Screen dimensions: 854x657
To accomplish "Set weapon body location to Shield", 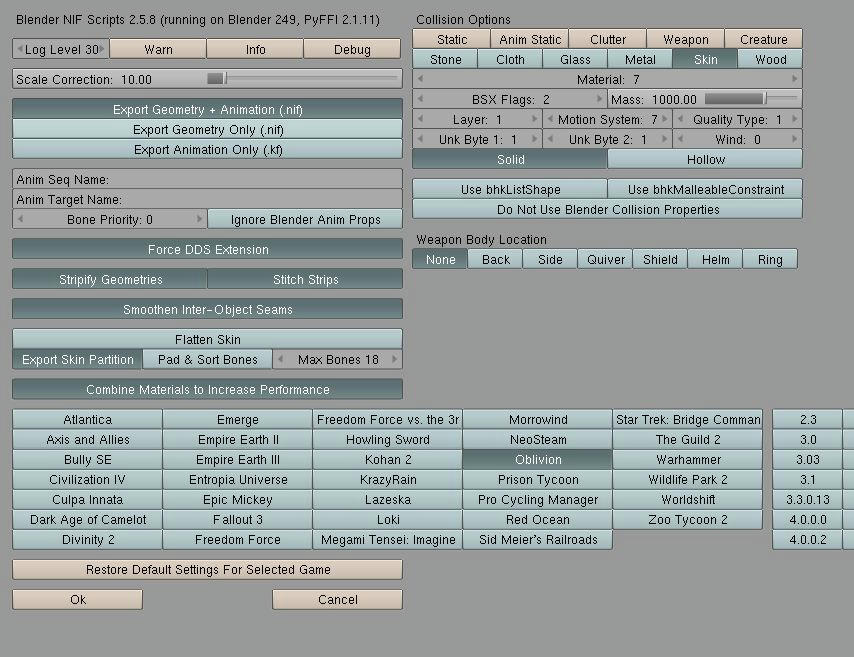I will click(x=660, y=259).
